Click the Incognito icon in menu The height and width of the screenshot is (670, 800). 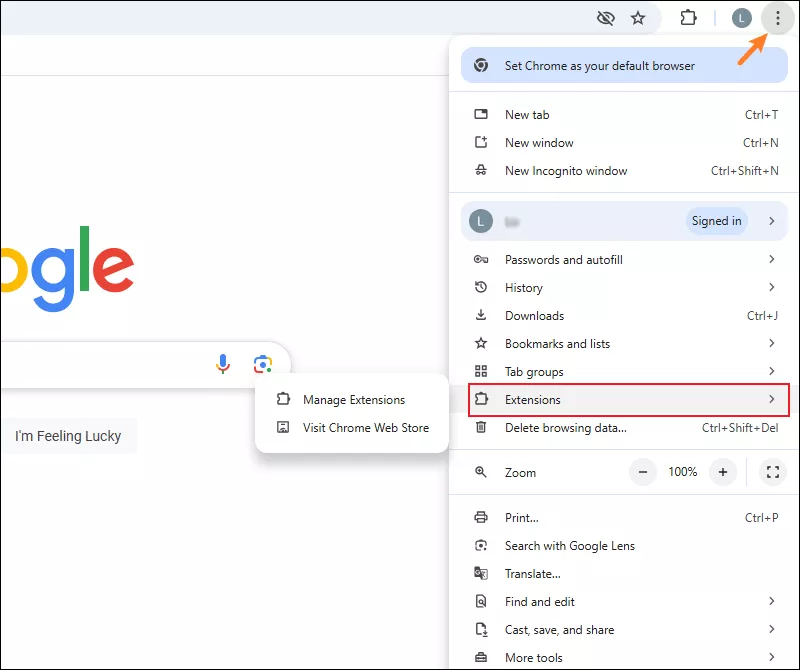481,170
